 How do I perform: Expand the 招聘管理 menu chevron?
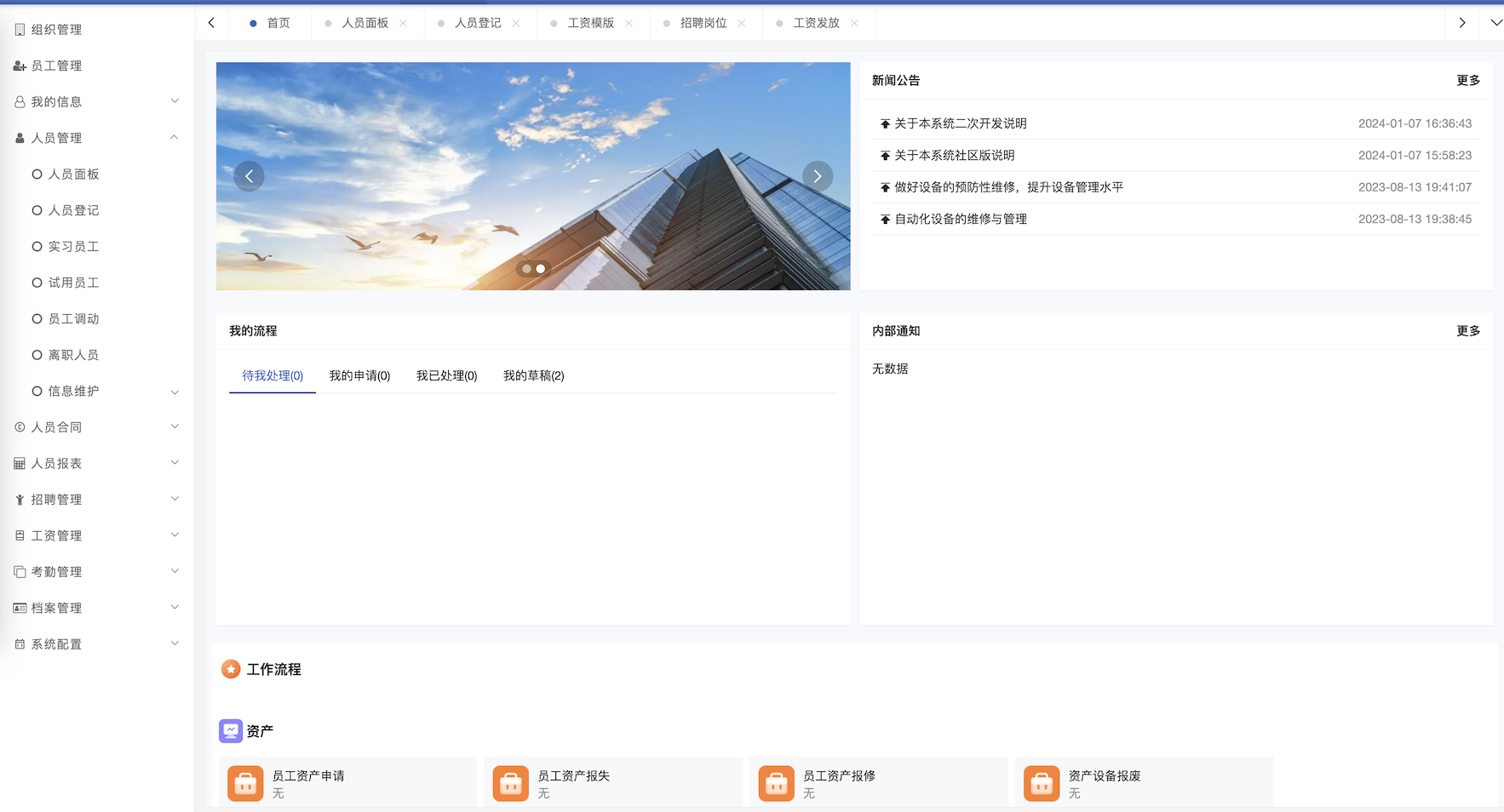click(x=175, y=499)
